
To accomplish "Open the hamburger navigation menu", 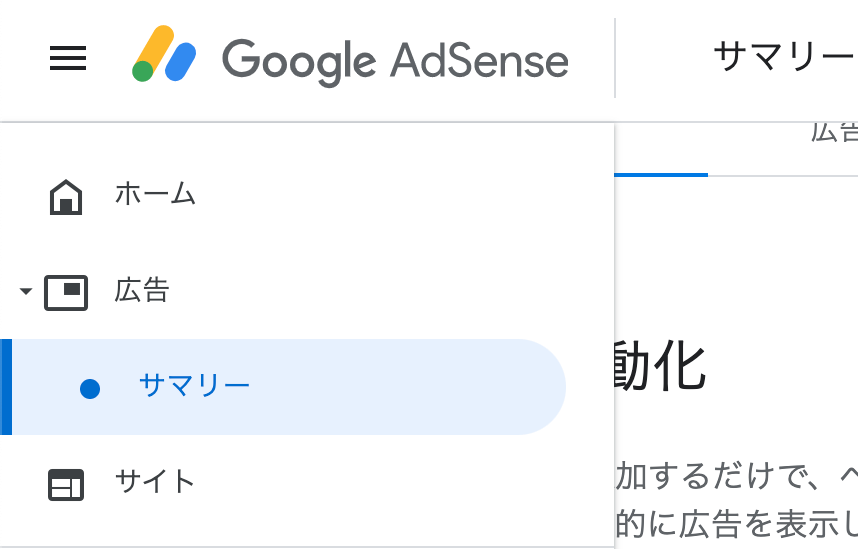I will click(x=68, y=58).
